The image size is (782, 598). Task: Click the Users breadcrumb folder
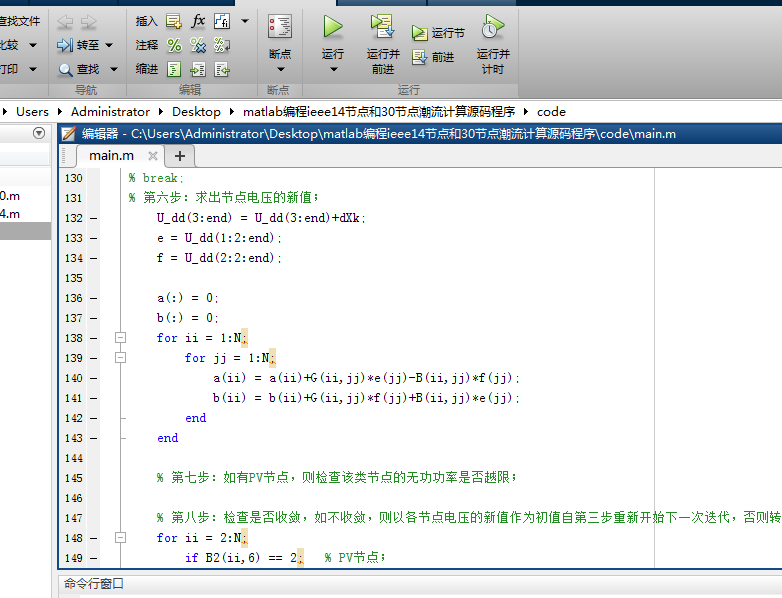[32, 112]
